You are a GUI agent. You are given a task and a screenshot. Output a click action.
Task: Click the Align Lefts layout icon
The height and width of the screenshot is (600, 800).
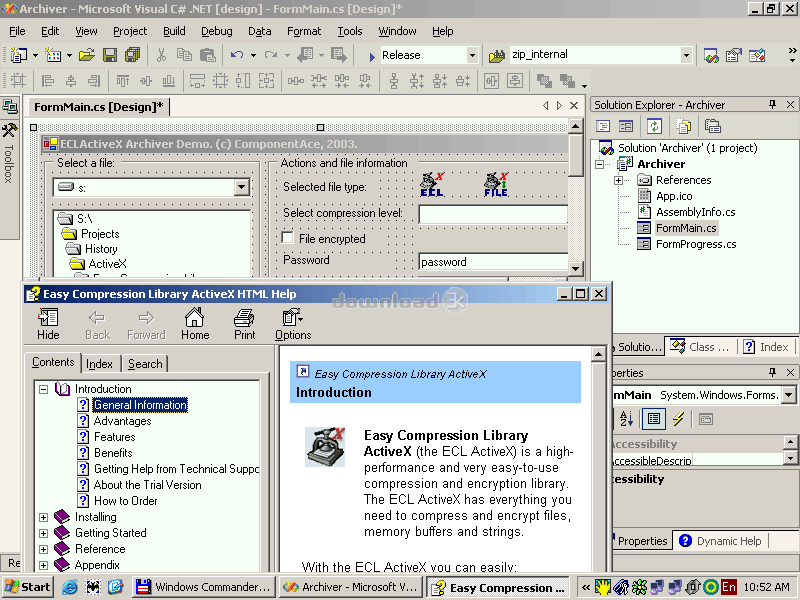(48, 81)
